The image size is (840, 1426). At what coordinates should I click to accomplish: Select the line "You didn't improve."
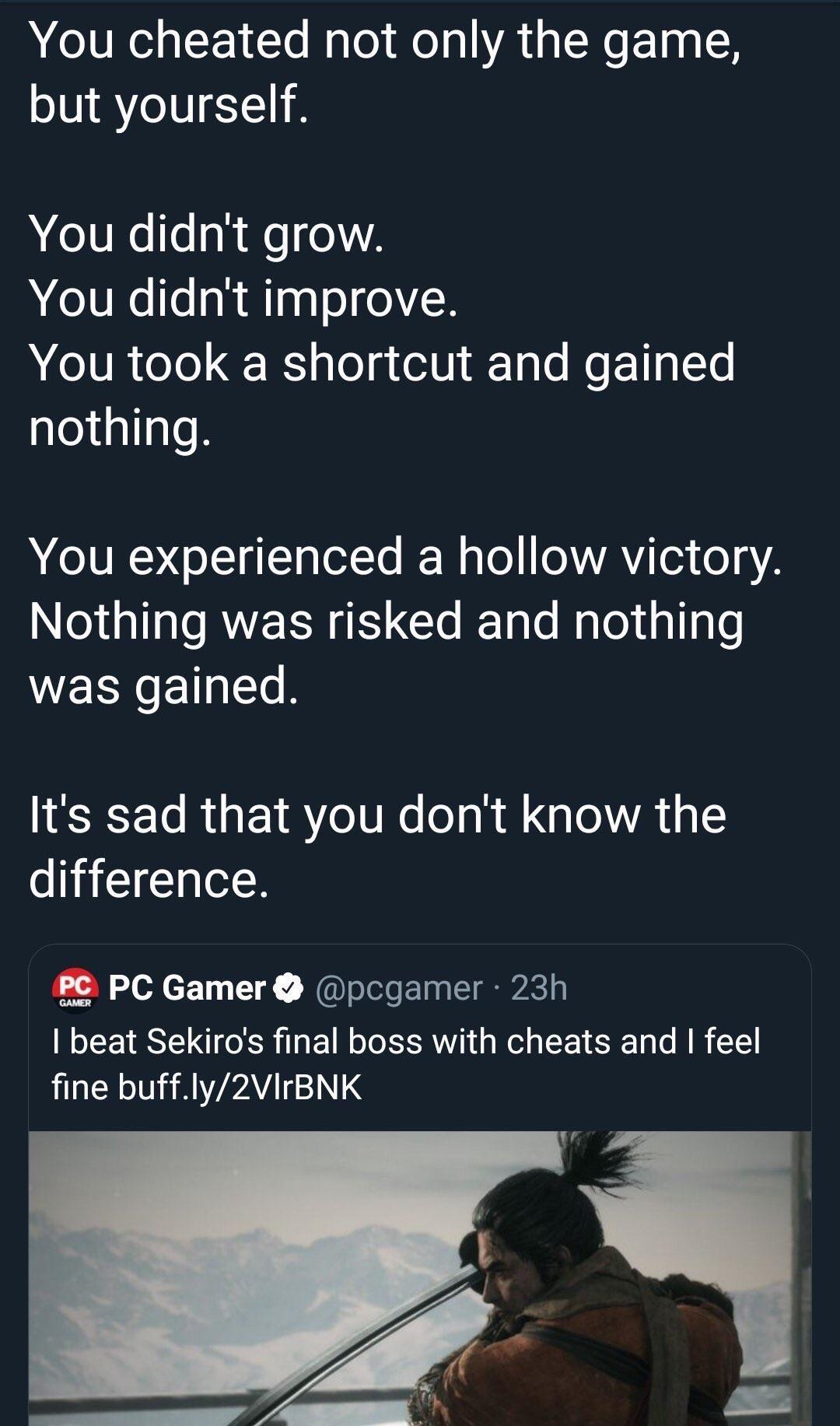coord(243,298)
